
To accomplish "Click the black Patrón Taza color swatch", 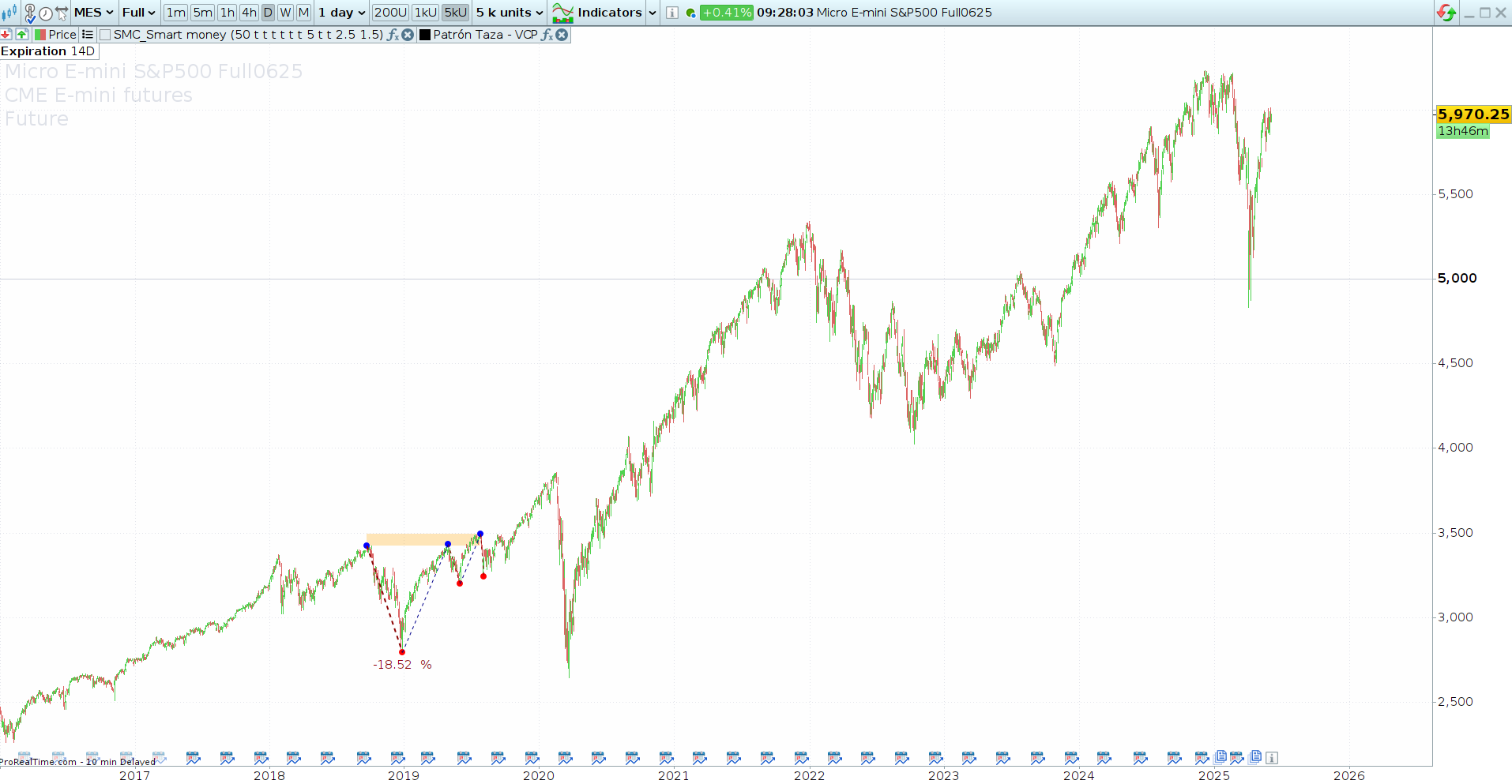I will pyautogui.click(x=425, y=35).
